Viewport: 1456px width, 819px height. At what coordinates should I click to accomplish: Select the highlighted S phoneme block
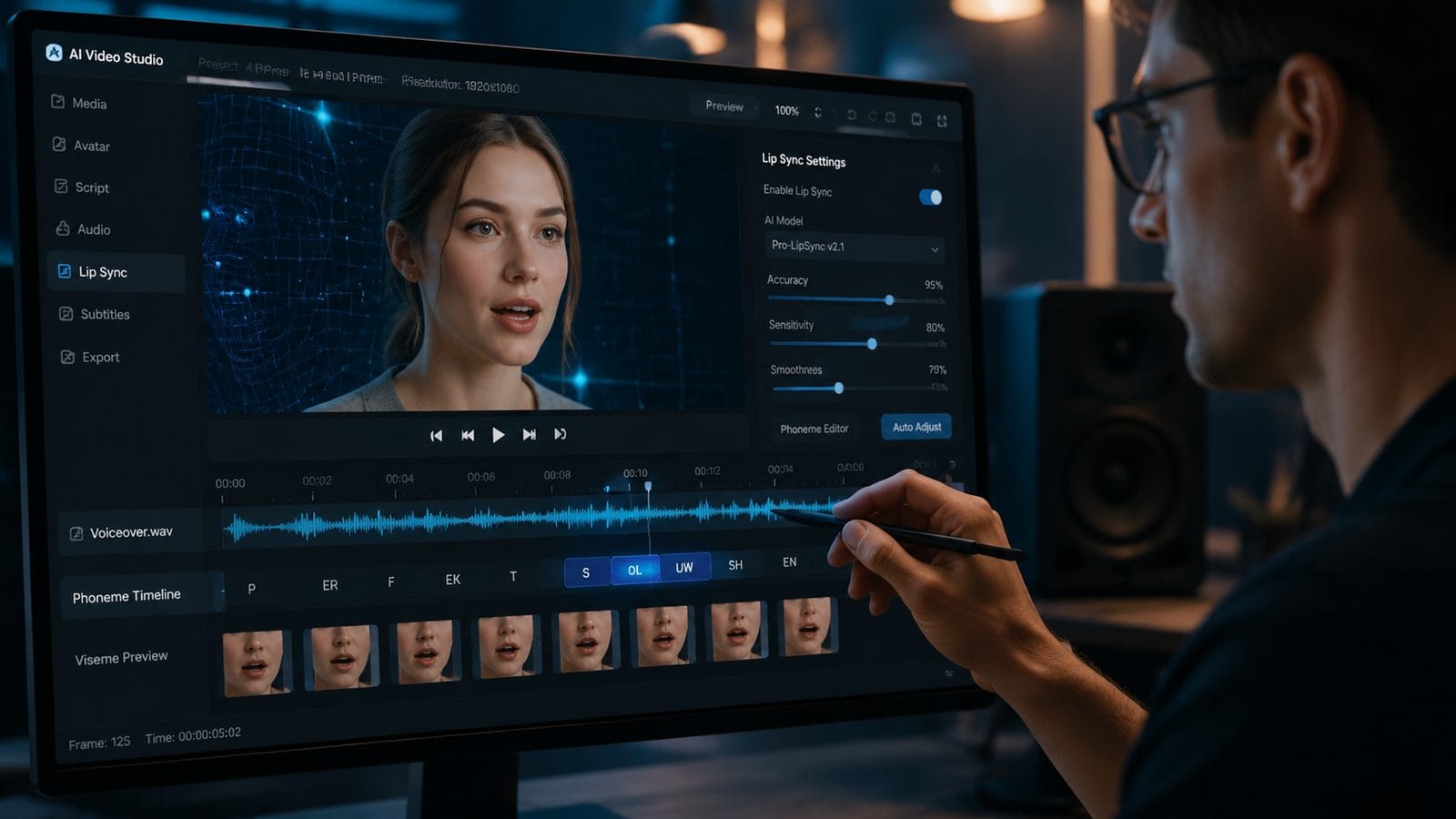[x=586, y=572]
